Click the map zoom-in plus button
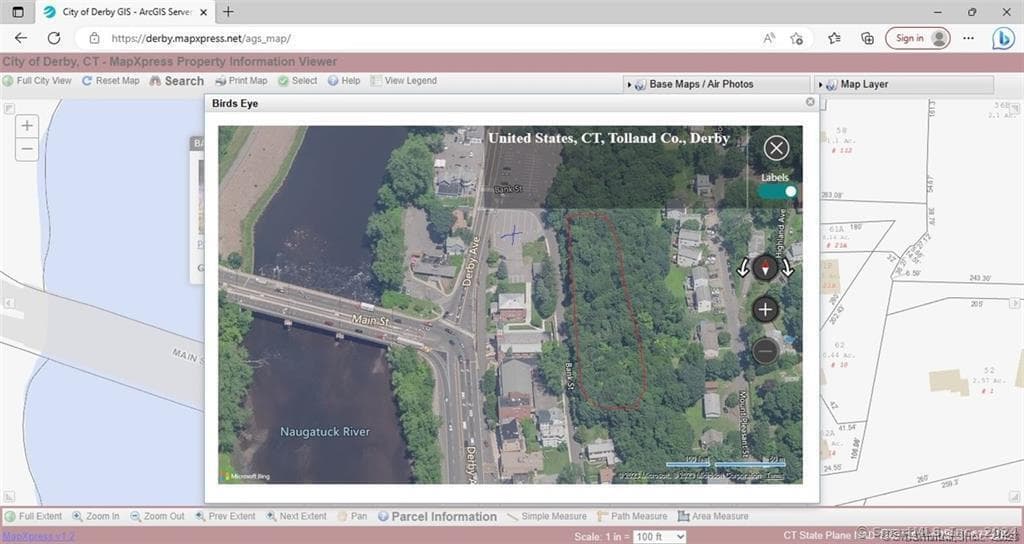This screenshot has height=544, width=1024. (x=27, y=126)
